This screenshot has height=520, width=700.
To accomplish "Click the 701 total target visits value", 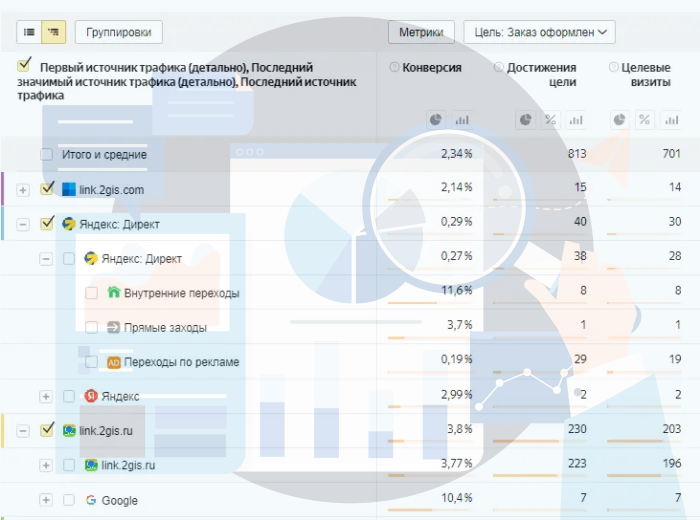I will click(671, 154).
